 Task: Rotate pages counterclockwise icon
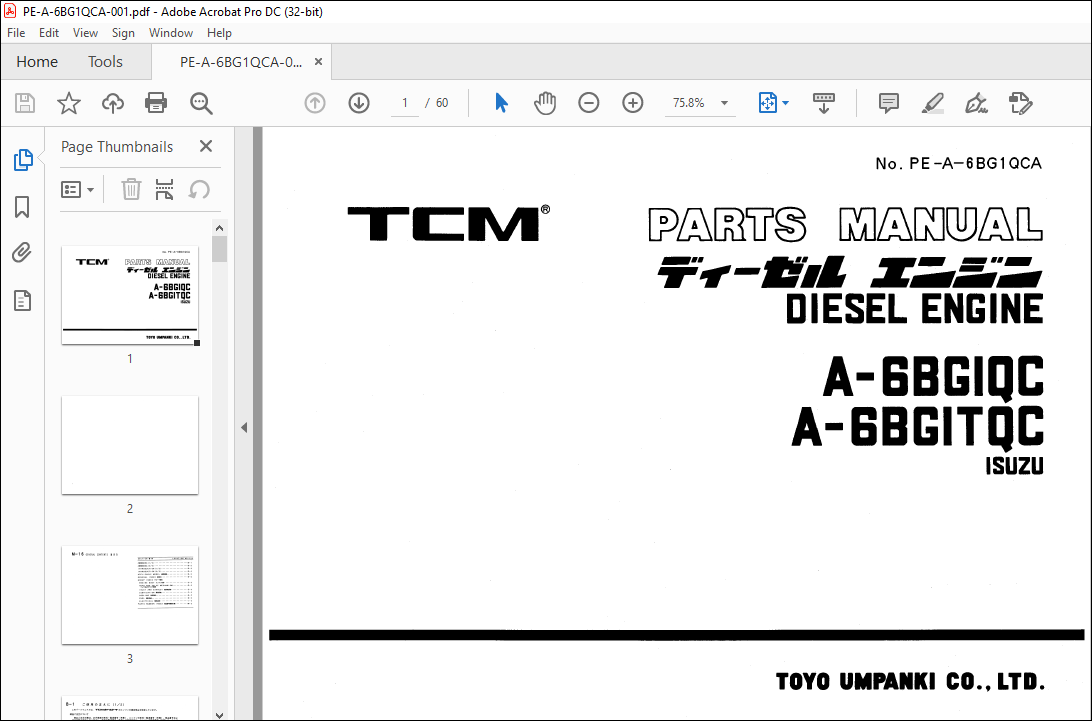pos(199,189)
